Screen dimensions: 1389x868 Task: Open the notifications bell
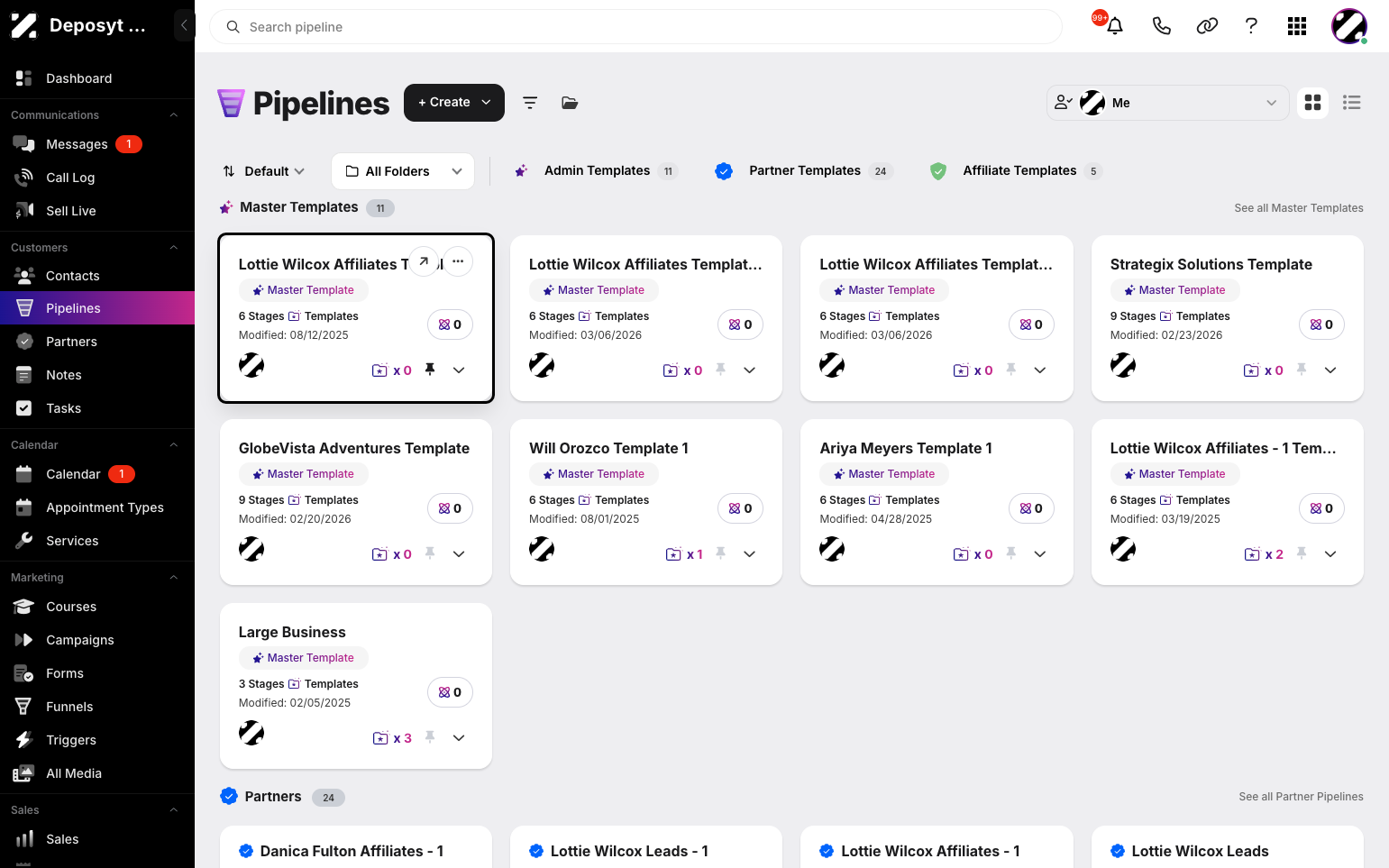point(1115,26)
